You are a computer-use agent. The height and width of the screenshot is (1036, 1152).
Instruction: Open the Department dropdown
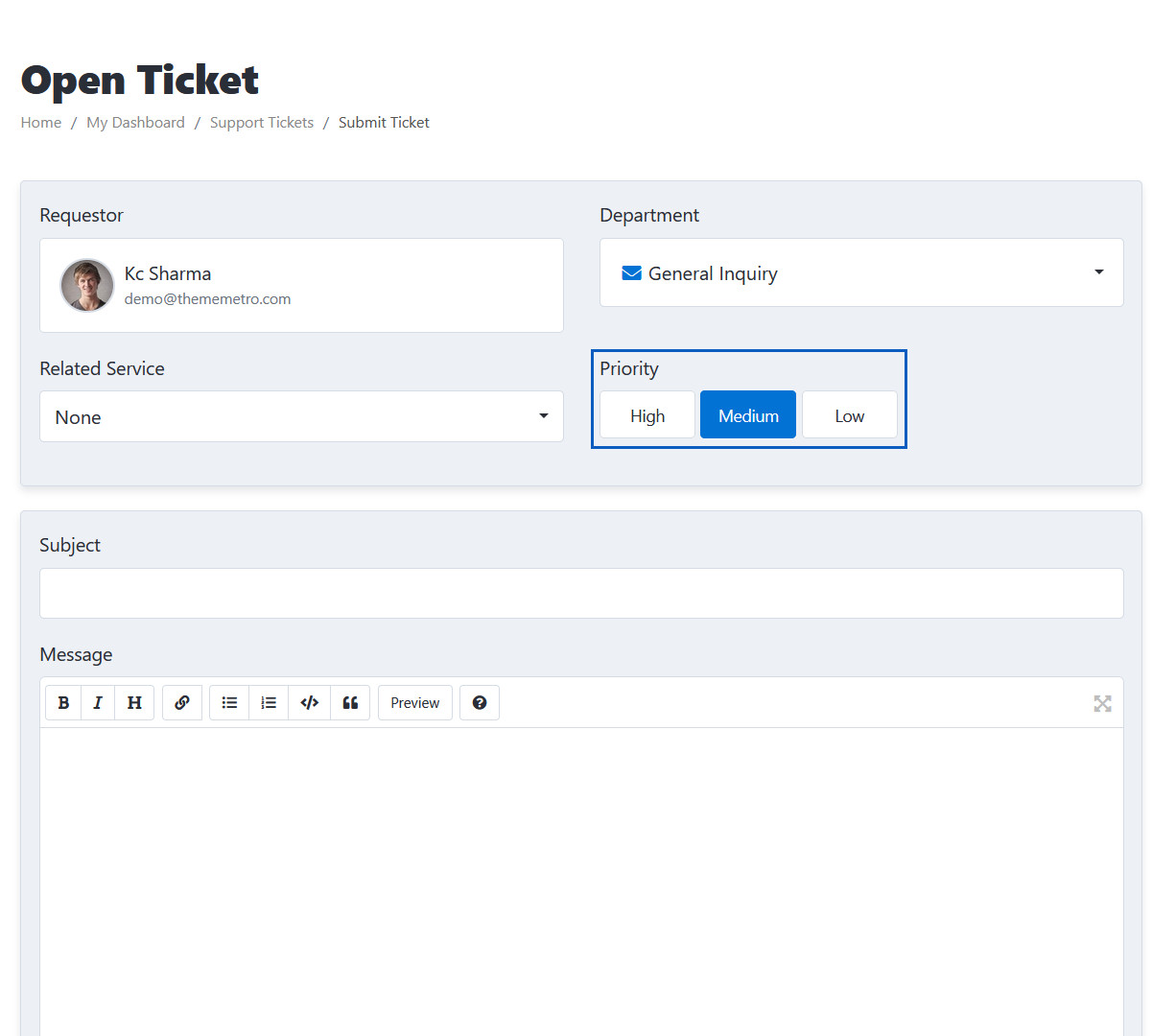860,273
